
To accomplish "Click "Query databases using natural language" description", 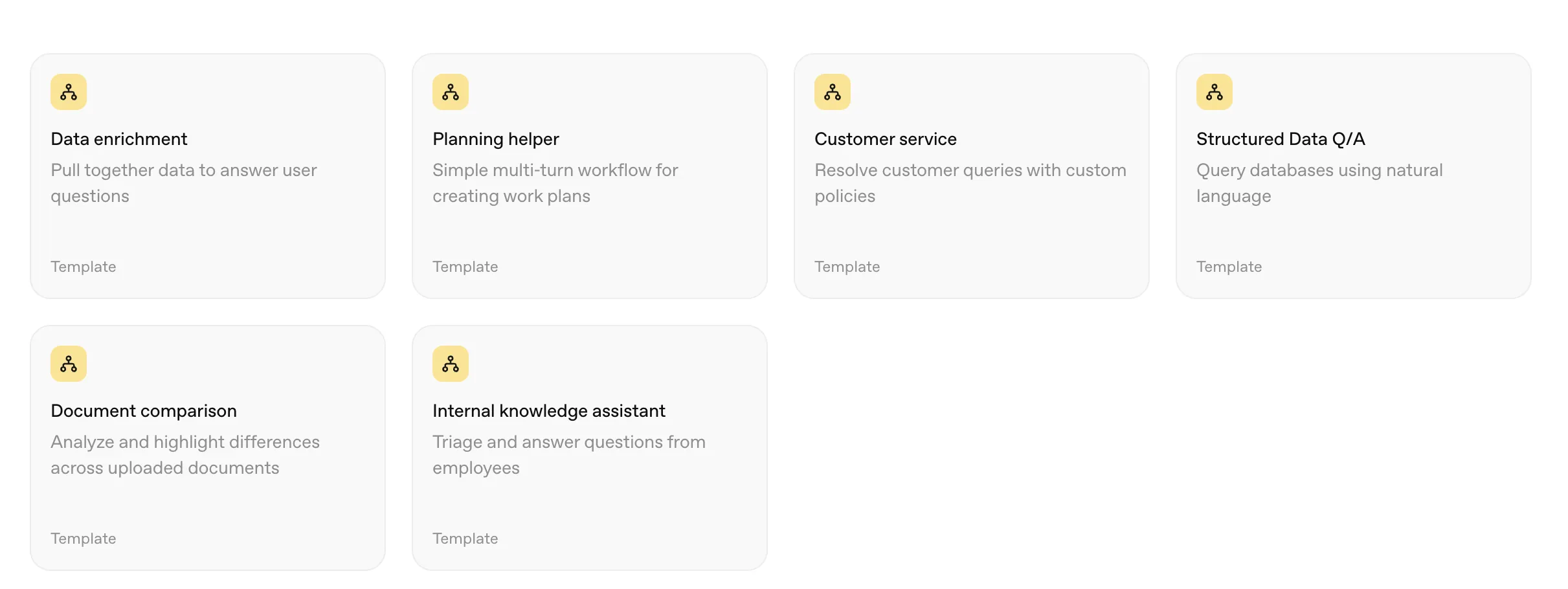I will [1319, 183].
